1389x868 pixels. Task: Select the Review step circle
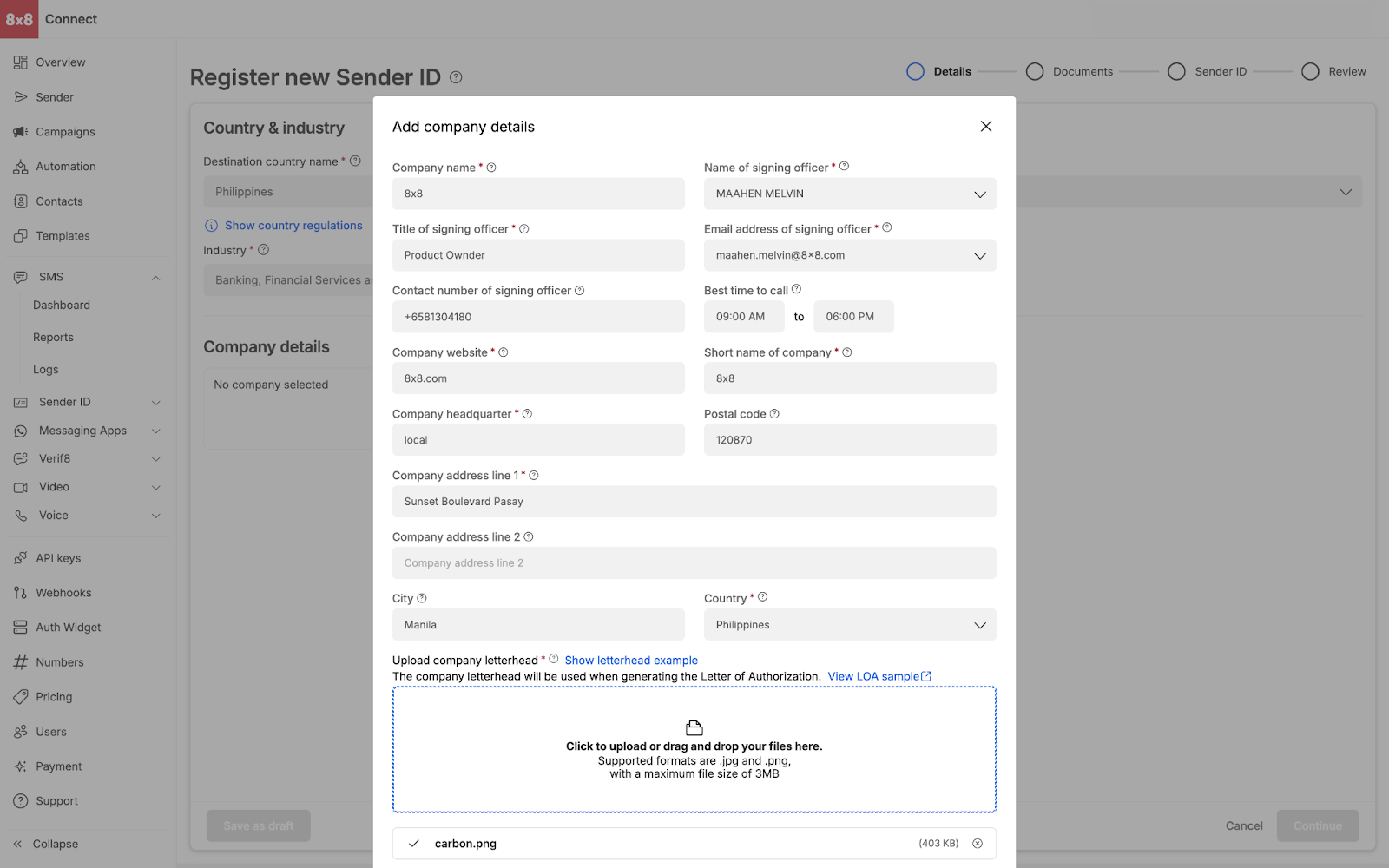pos(1310,72)
